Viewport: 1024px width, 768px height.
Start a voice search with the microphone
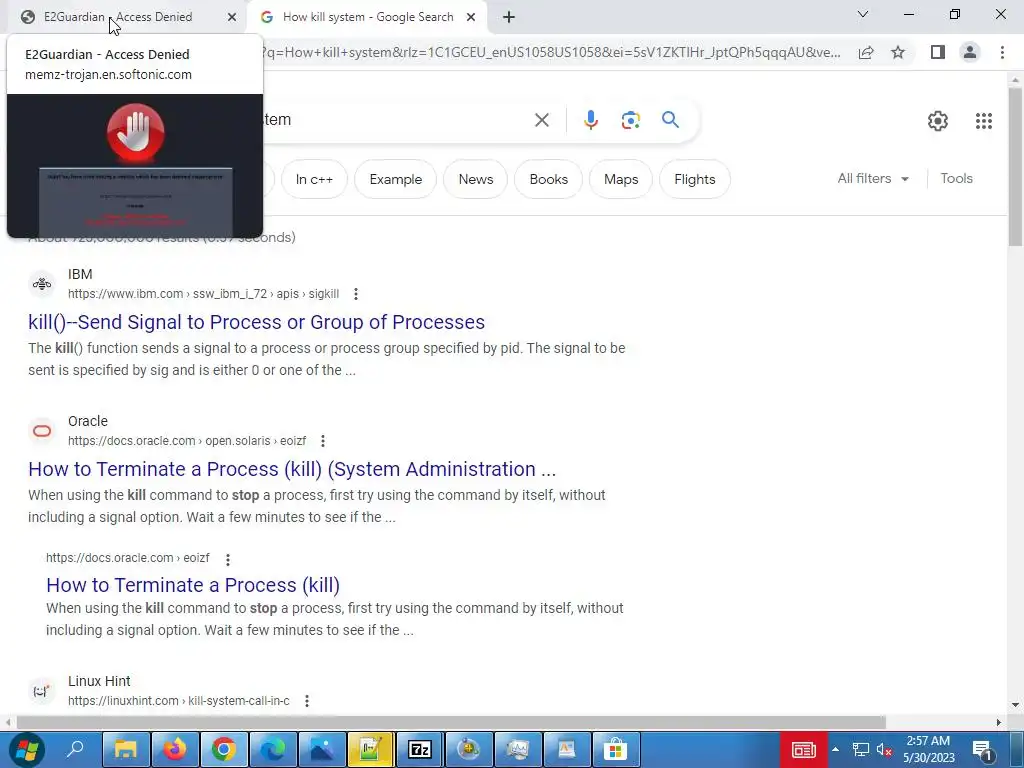pos(590,120)
